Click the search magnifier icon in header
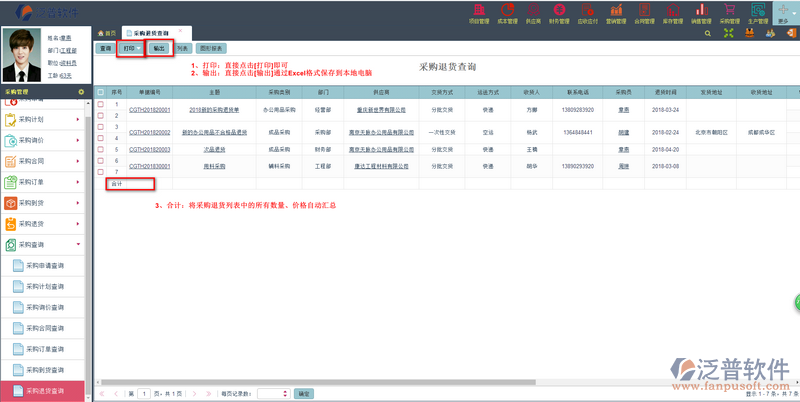 [x=708, y=33]
